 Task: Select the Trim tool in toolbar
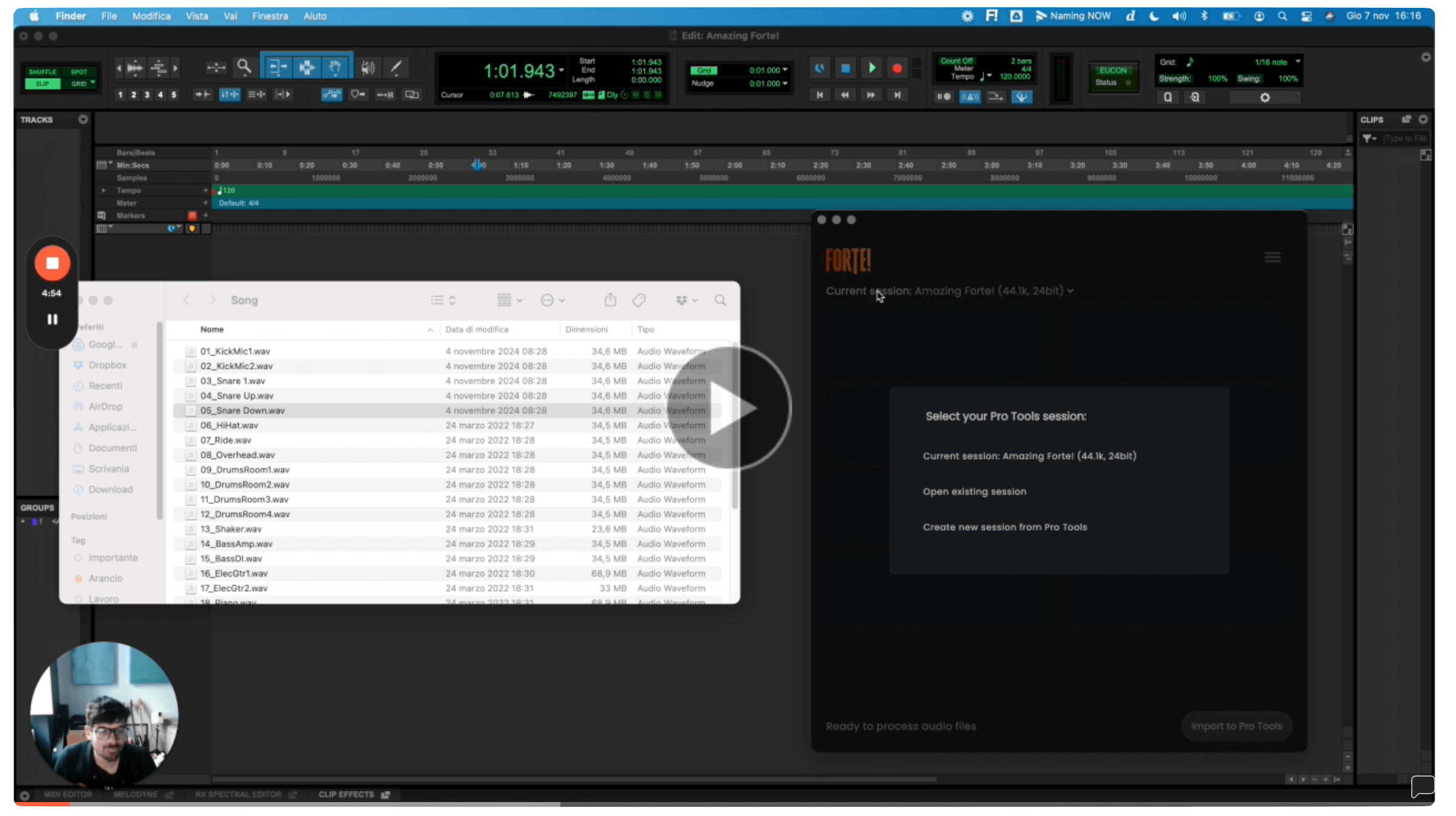(277, 67)
